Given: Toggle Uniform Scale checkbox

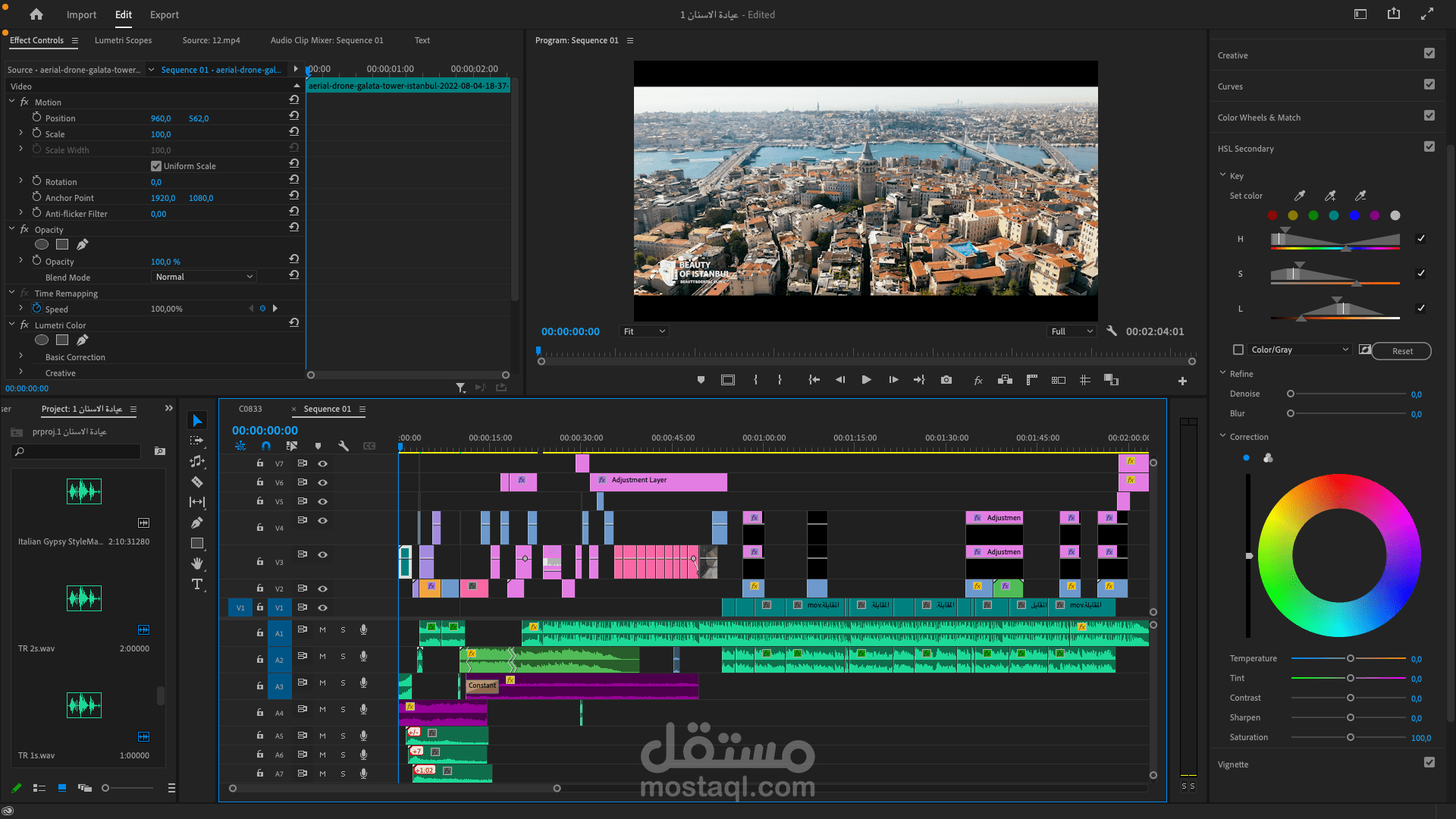Looking at the screenshot, I should coord(156,166).
